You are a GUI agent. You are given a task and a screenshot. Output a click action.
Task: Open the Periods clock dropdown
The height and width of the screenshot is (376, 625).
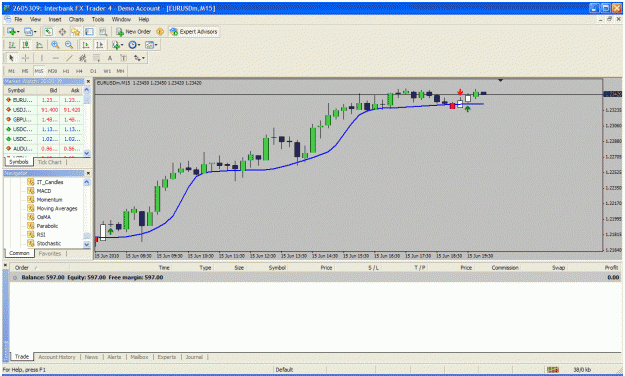pos(134,45)
